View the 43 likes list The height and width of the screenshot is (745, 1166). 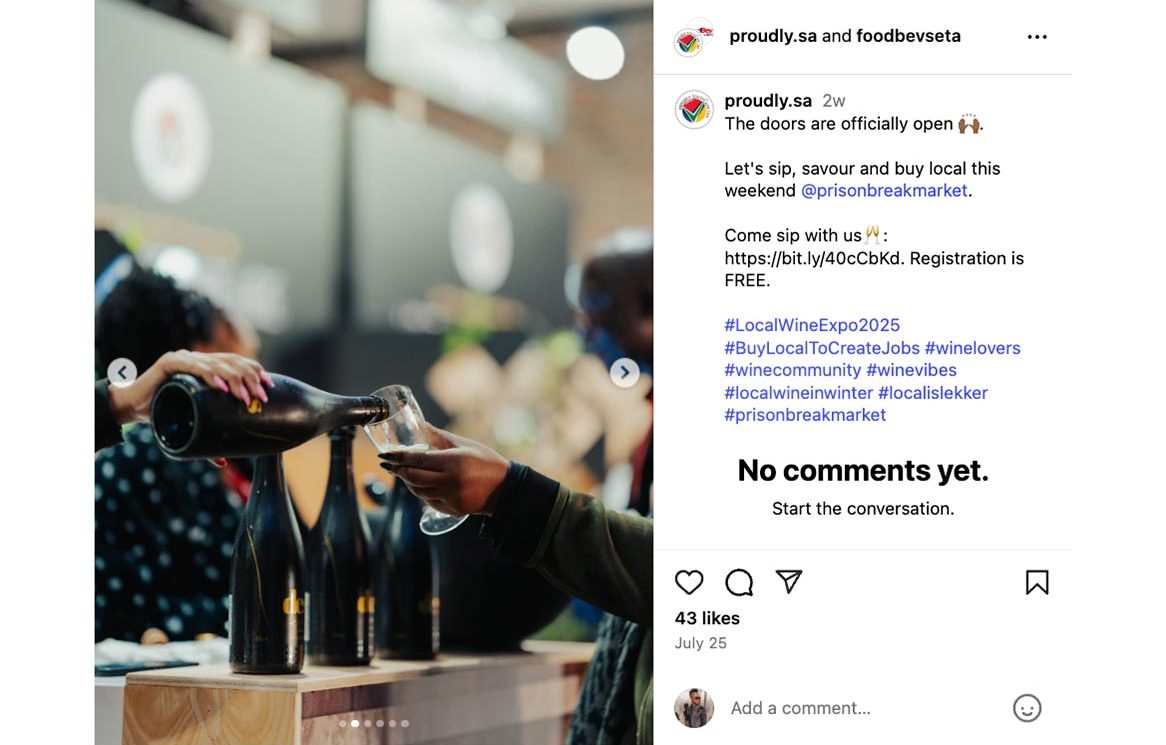[x=707, y=618]
